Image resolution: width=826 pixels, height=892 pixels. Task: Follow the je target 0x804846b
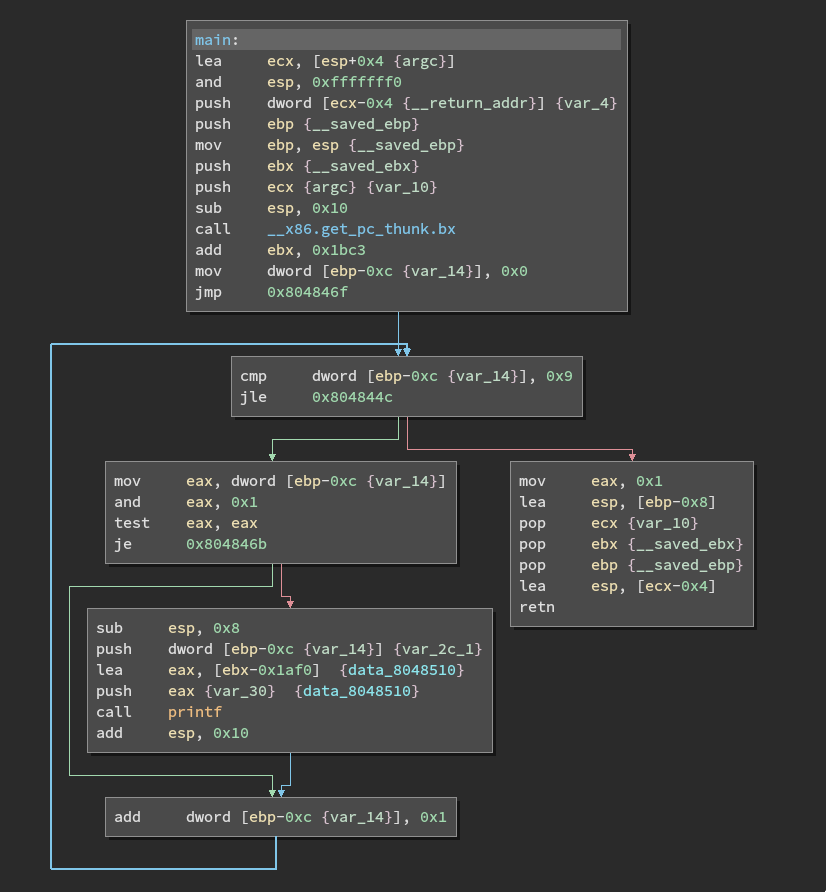226,544
